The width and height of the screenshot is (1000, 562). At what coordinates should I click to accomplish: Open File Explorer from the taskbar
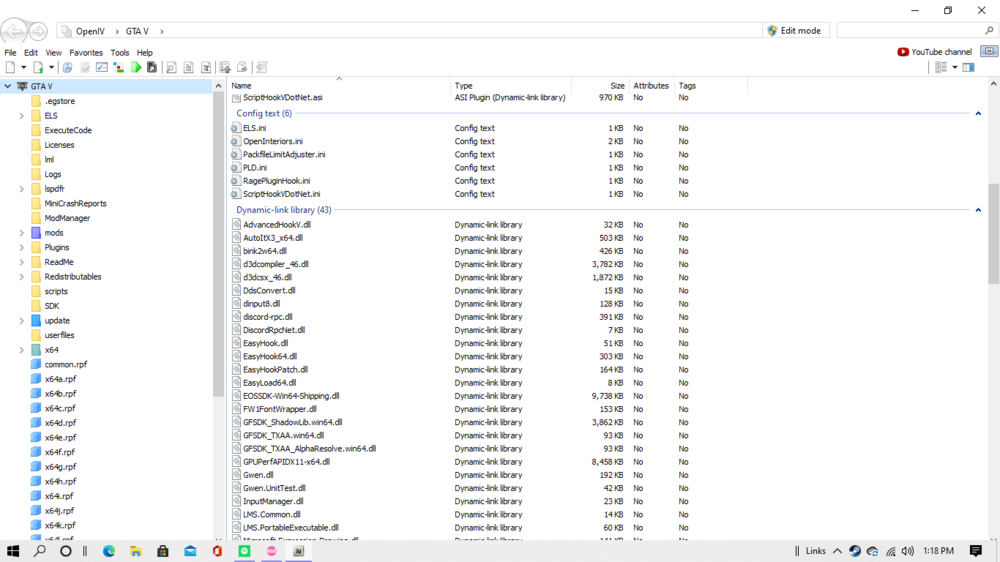tap(136, 551)
